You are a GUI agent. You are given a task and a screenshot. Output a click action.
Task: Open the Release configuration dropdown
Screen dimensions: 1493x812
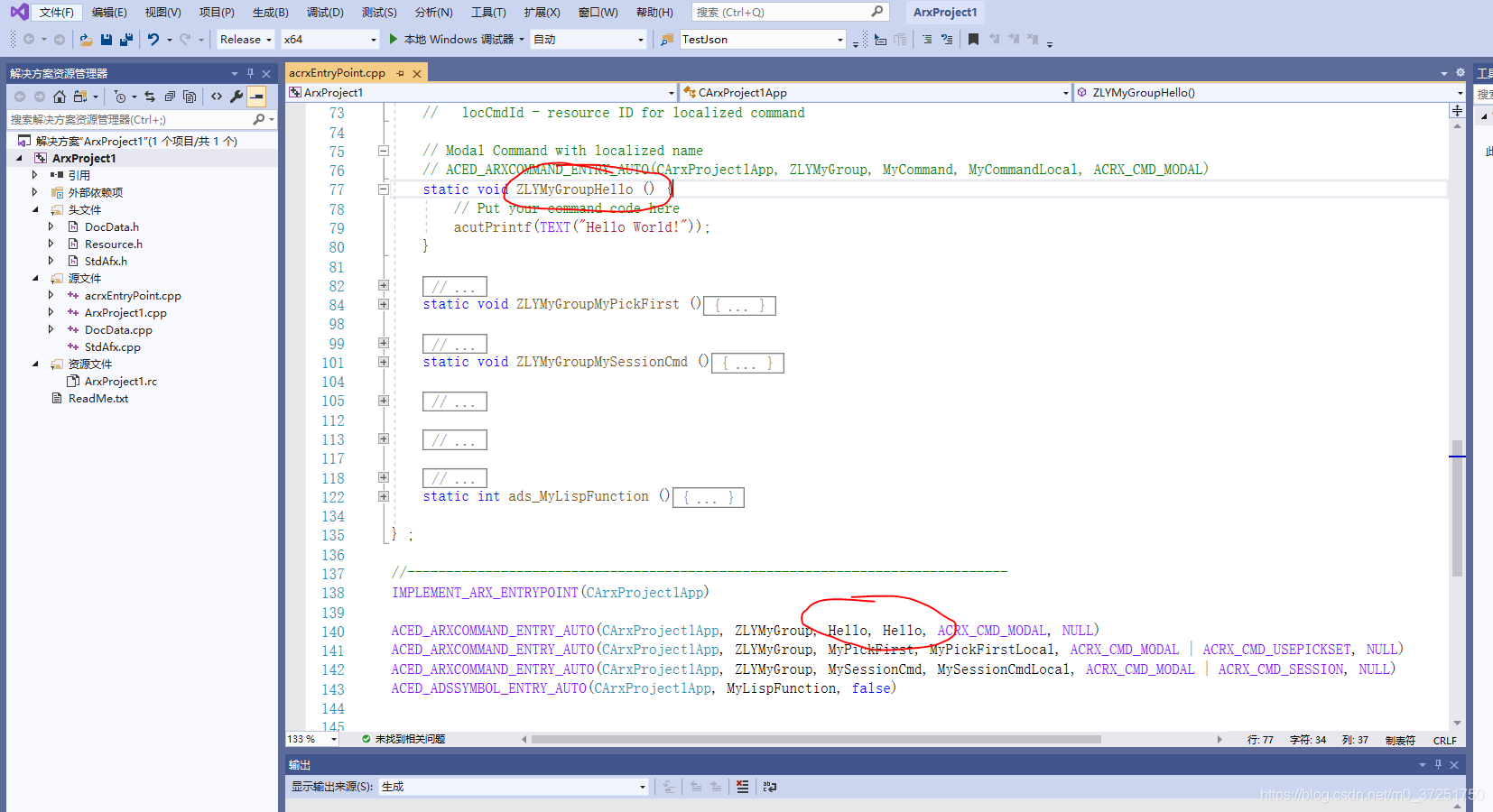[x=270, y=39]
